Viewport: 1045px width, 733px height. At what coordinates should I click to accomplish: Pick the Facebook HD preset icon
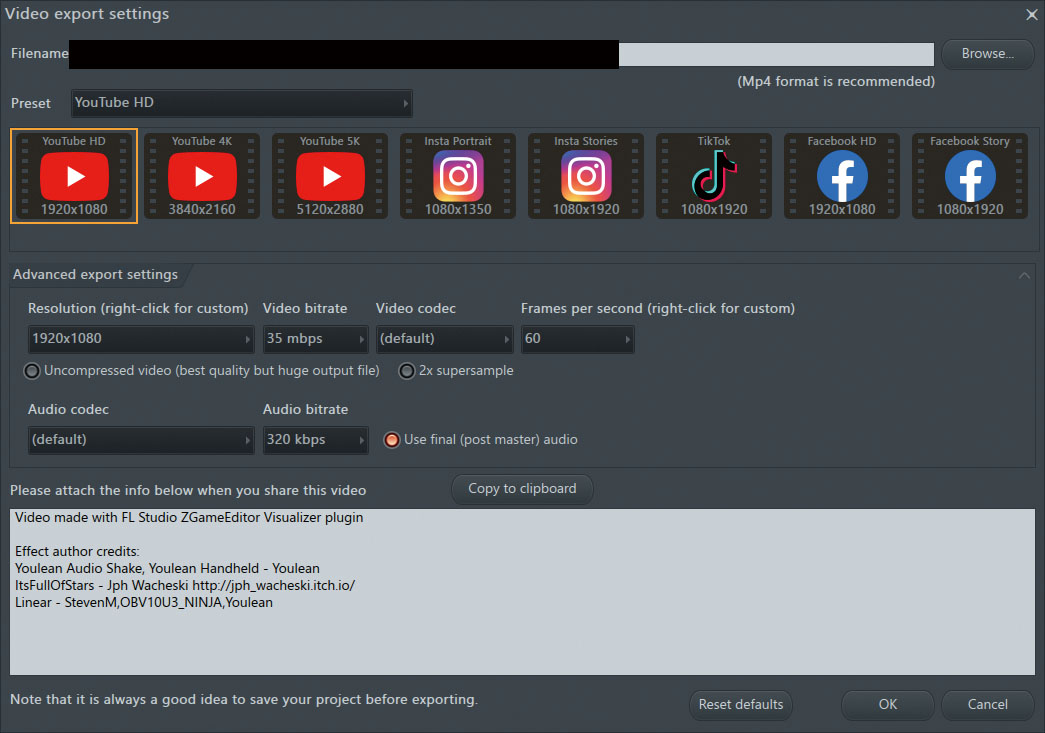(x=842, y=176)
